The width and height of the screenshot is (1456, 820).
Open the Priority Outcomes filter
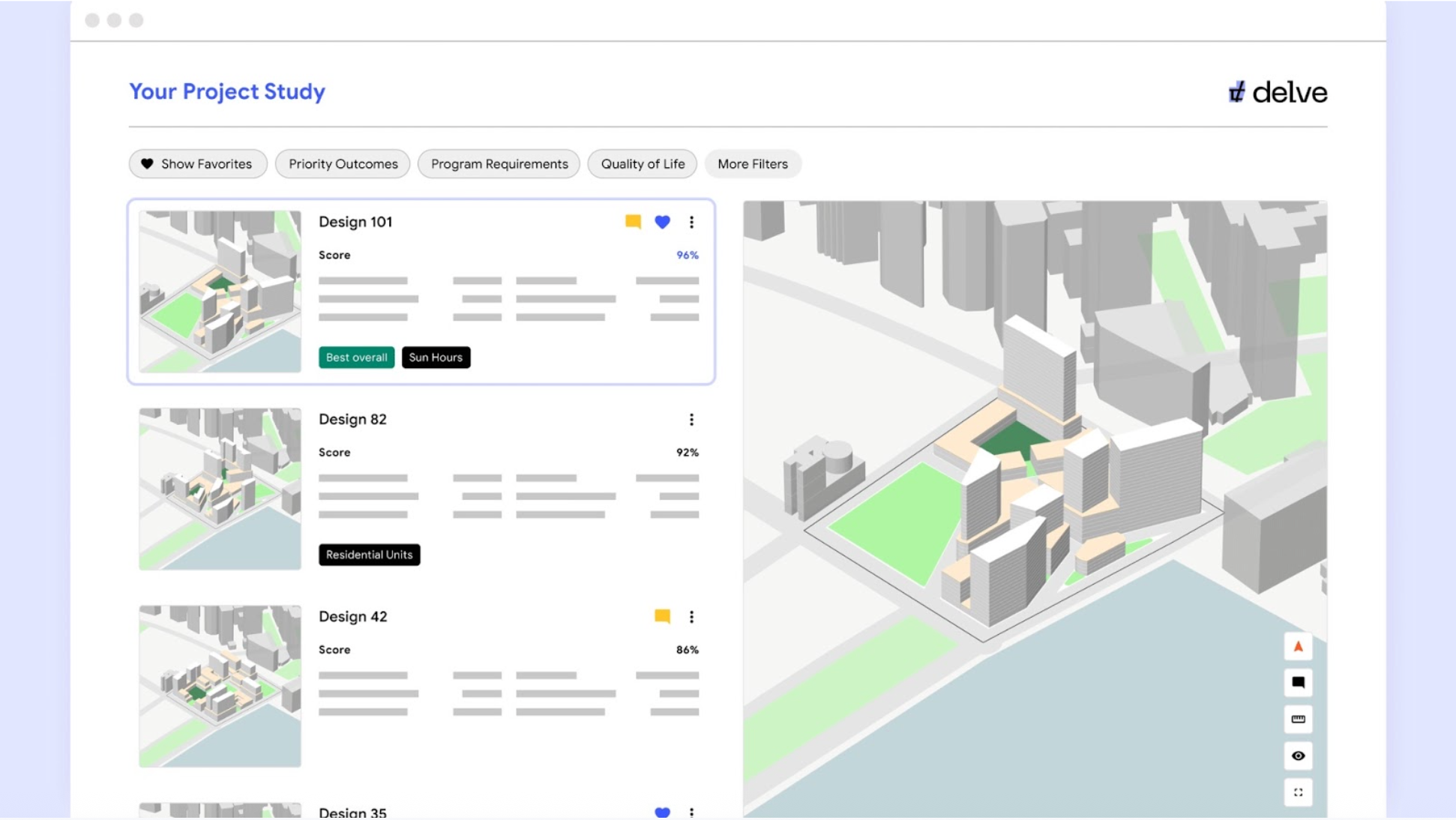[343, 164]
